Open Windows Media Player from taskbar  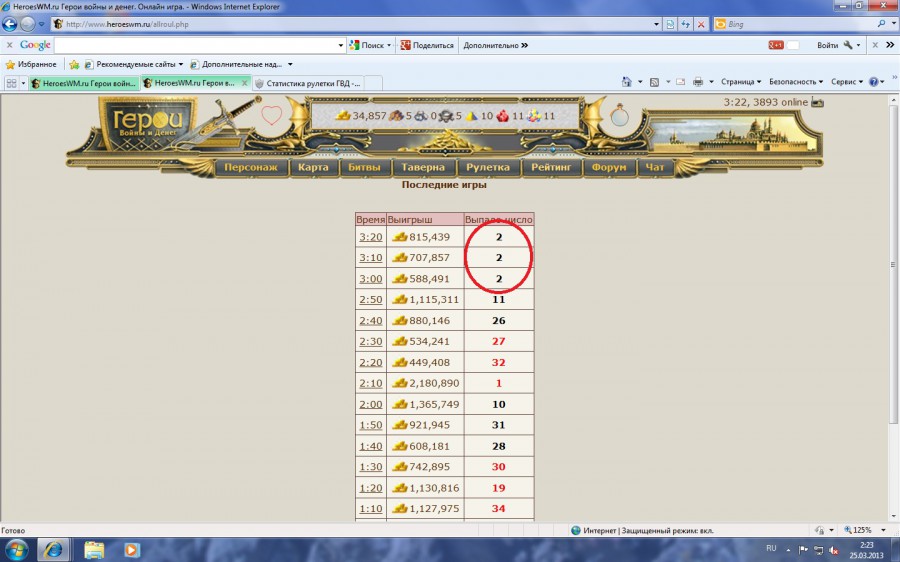pyautogui.click(x=131, y=549)
